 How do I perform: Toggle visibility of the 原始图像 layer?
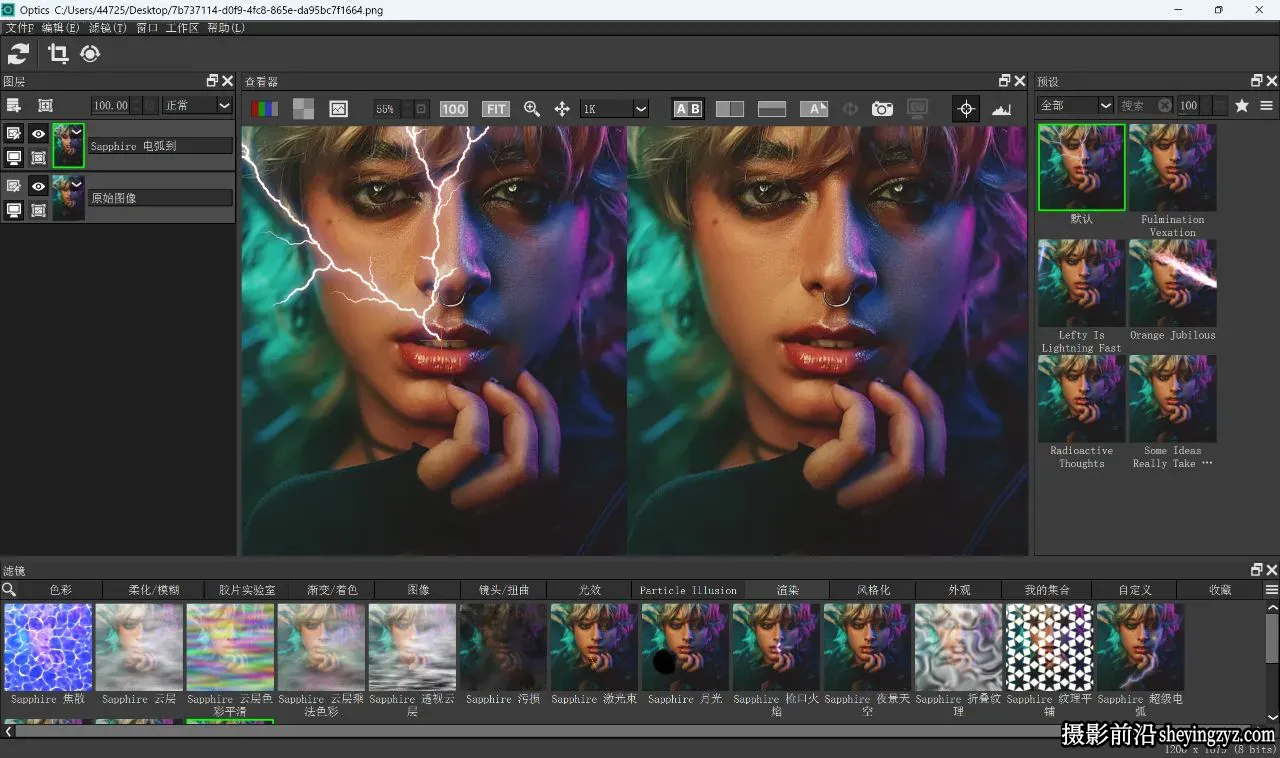[x=38, y=186]
